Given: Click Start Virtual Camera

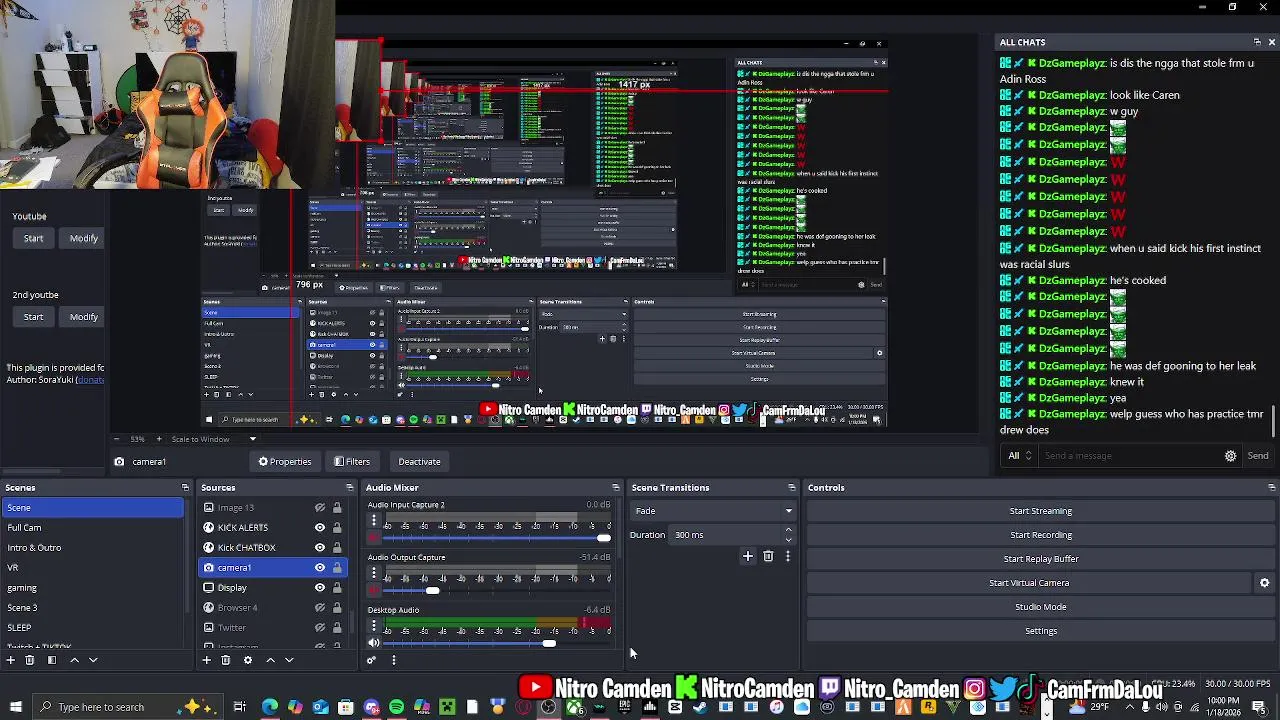Looking at the screenshot, I should pos(1029,583).
